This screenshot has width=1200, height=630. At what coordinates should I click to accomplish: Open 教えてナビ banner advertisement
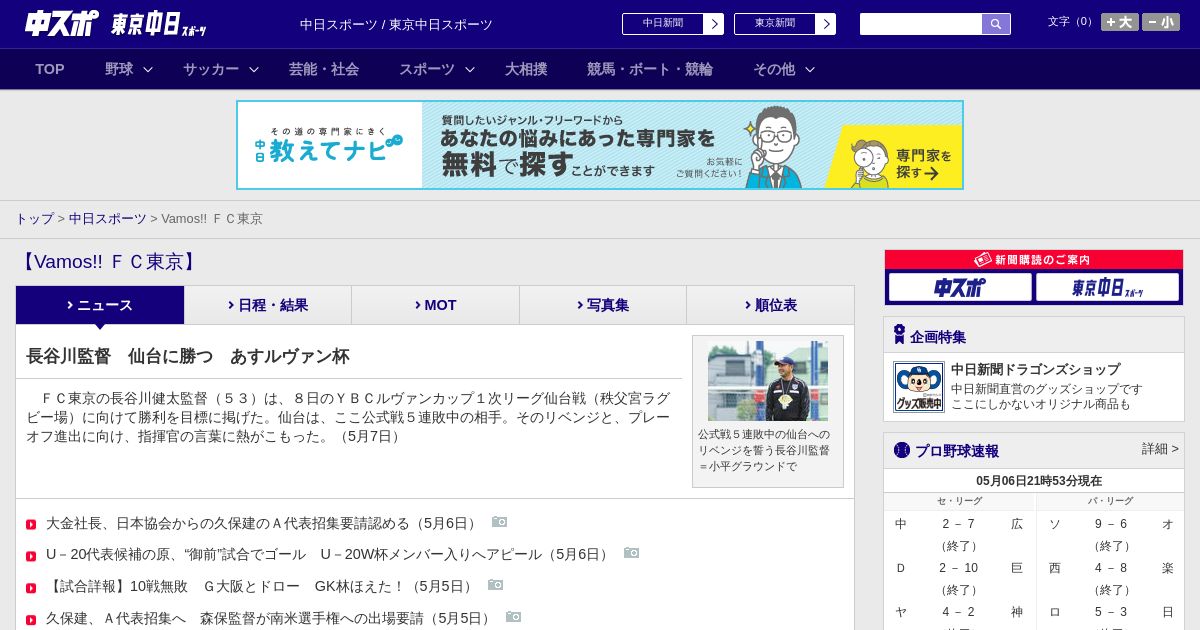tap(600, 145)
